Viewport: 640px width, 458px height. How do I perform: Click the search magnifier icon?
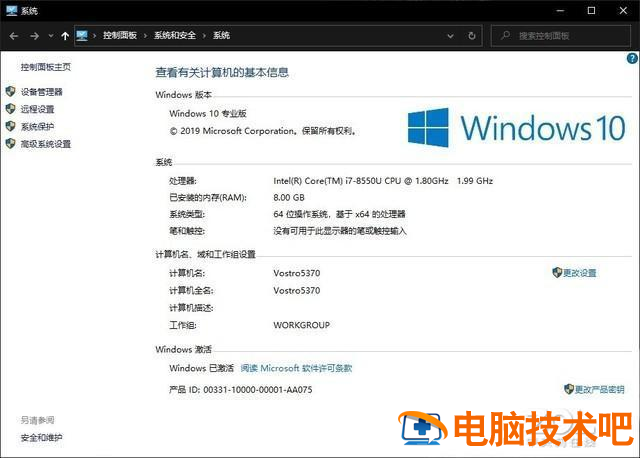[505, 36]
